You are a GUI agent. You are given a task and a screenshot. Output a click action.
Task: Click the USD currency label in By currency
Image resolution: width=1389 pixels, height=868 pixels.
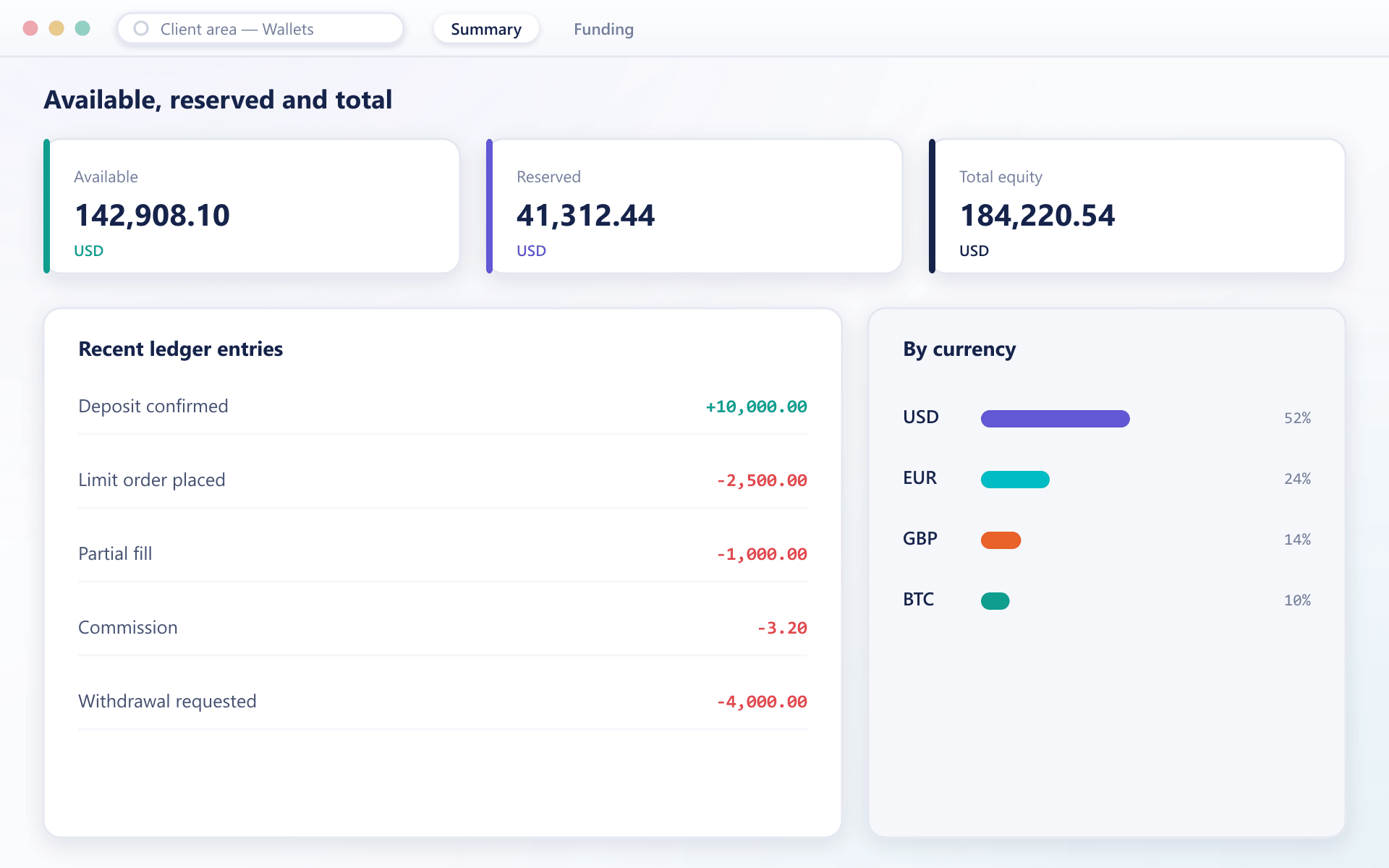pyautogui.click(x=920, y=417)
